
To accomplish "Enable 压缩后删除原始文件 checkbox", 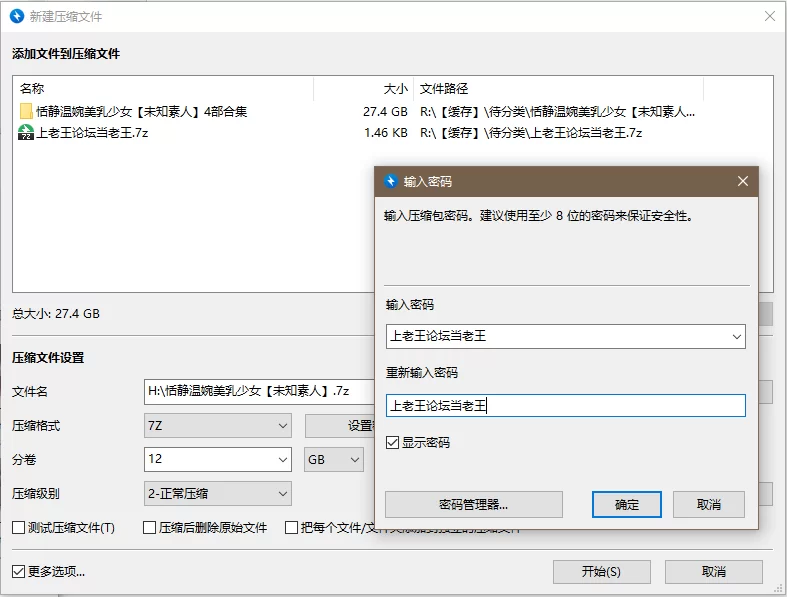I will coord(149,528).
